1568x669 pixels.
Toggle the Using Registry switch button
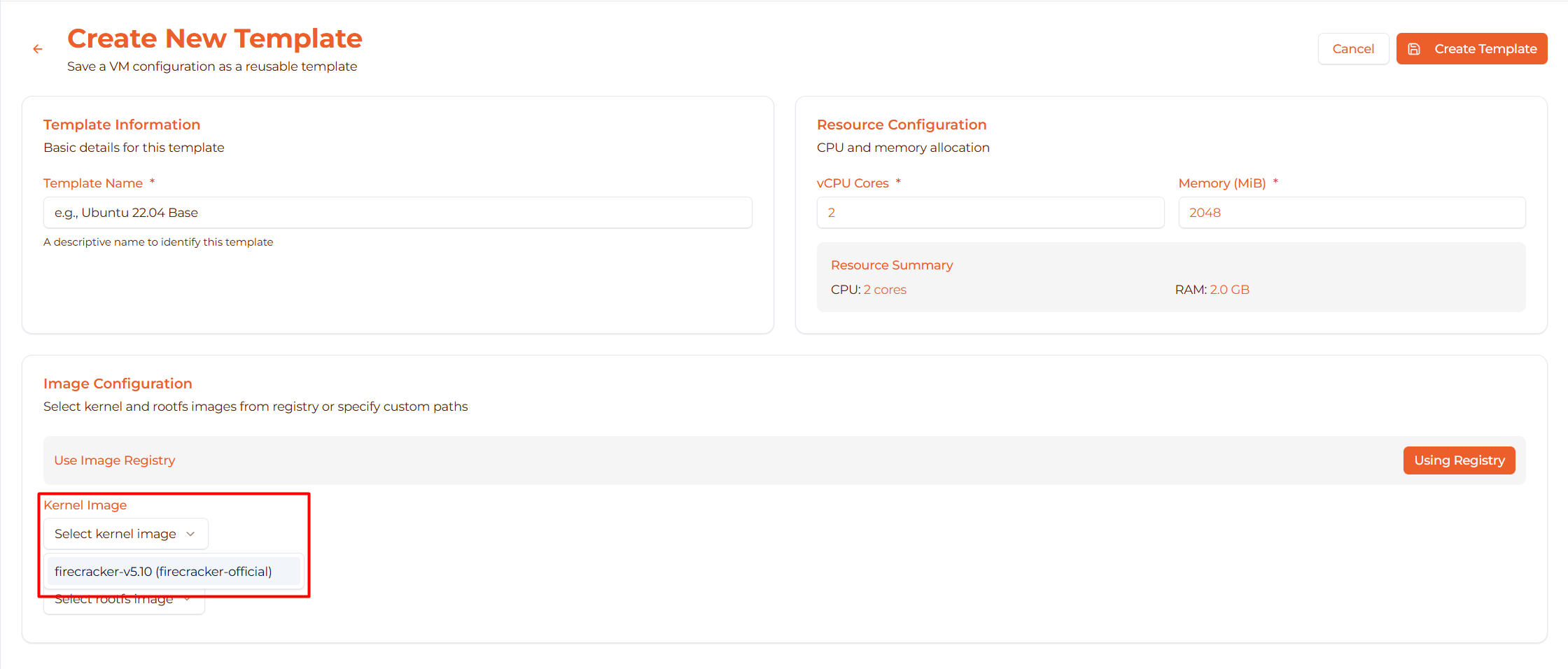coord(1459,460)
